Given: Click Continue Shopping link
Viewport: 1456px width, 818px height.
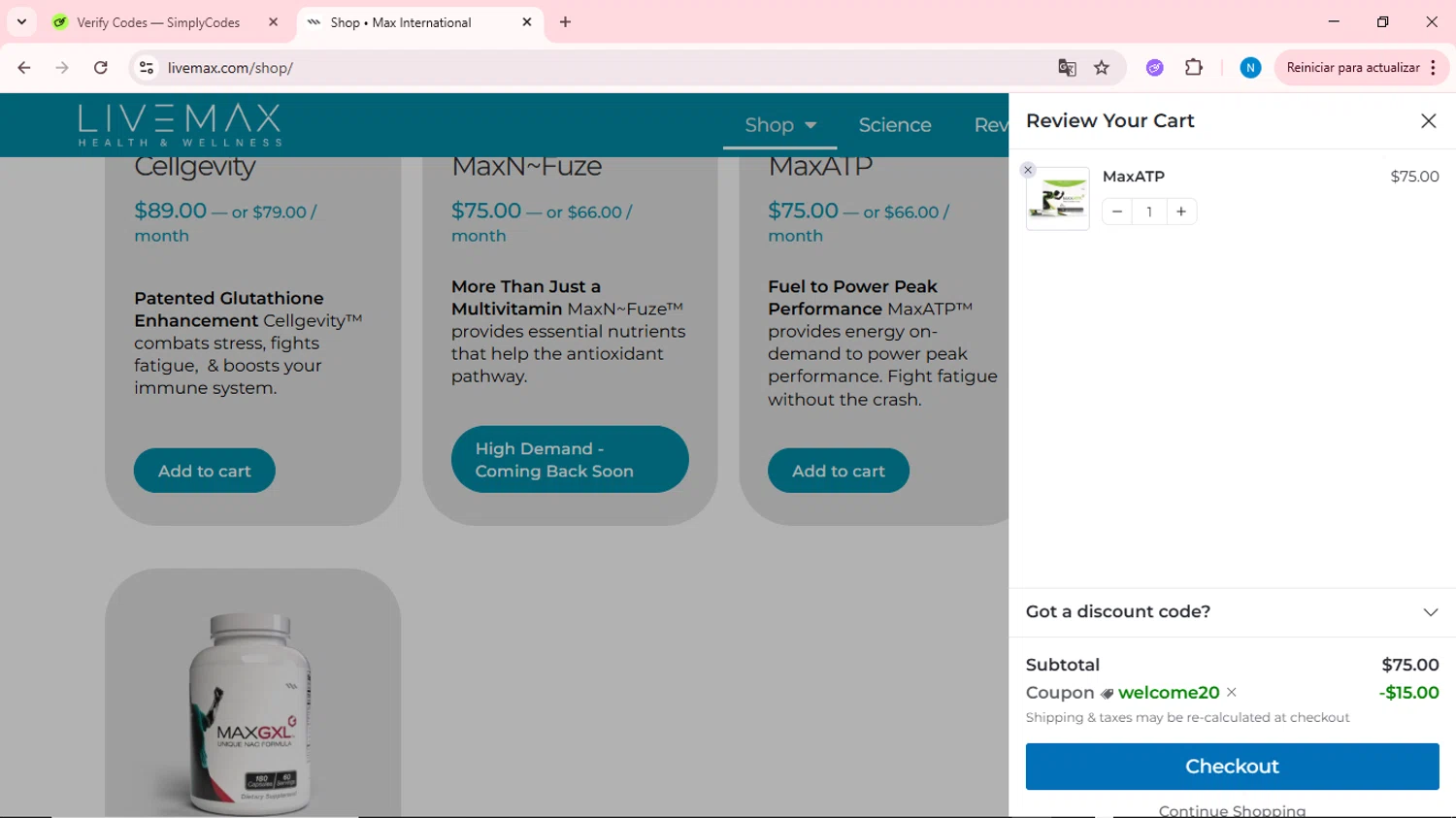Looking at the screenshot, I should (x=1232, y=810).
